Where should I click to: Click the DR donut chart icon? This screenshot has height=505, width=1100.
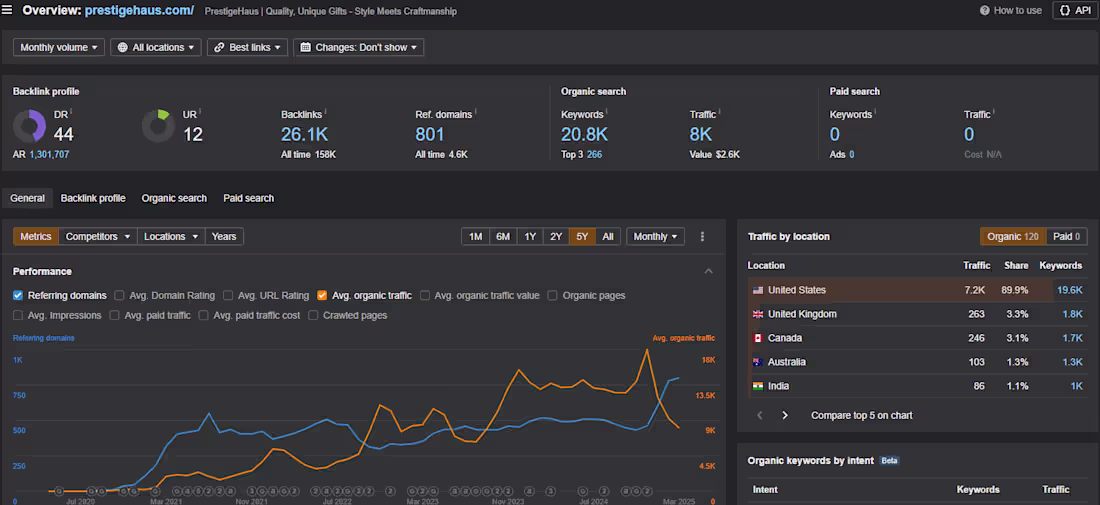point(29,126)
